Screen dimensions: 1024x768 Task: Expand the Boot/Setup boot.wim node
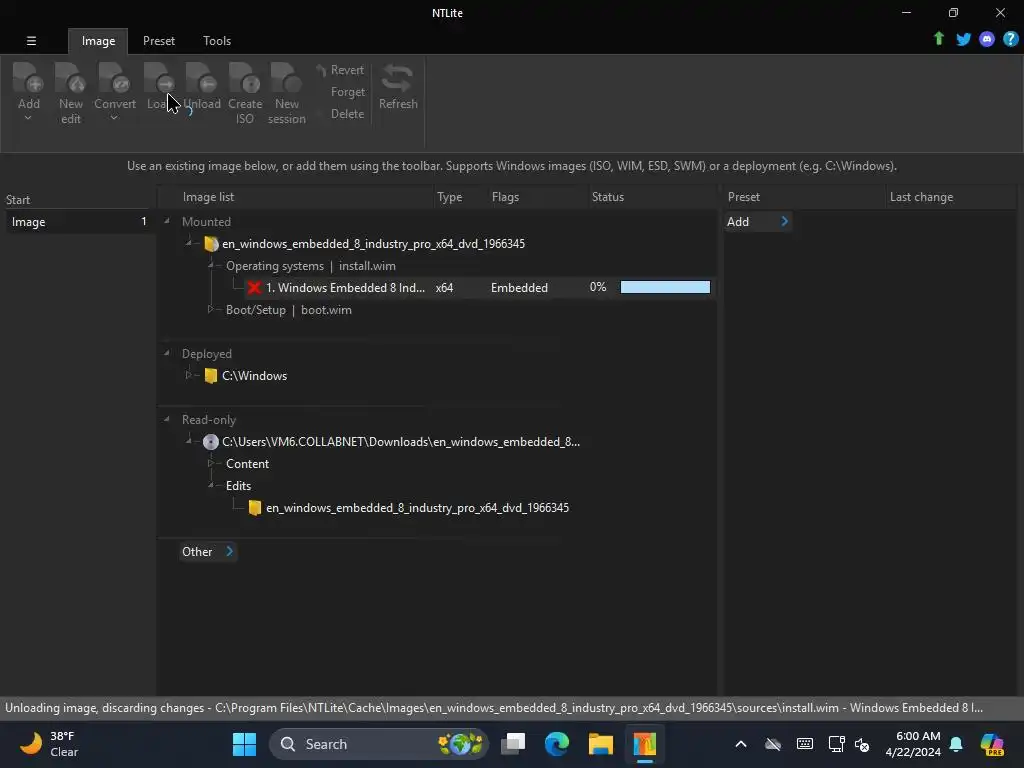(x=210, y=309)
